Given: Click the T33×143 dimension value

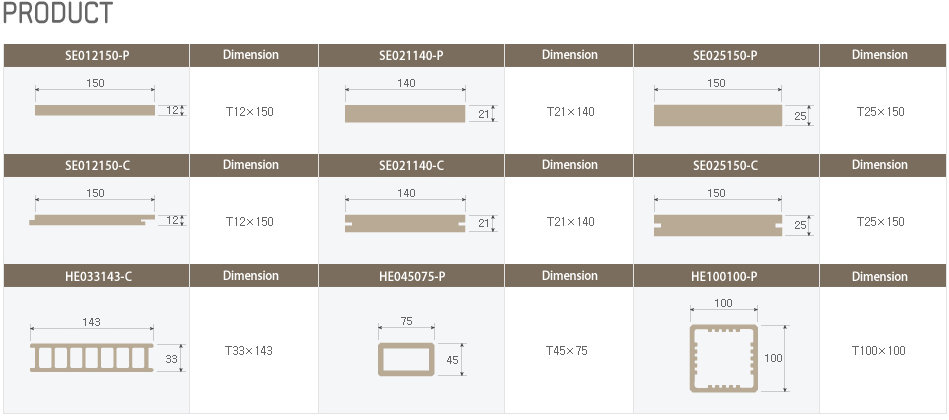Looking at the screenshot, I should click(x=249, y=351).
